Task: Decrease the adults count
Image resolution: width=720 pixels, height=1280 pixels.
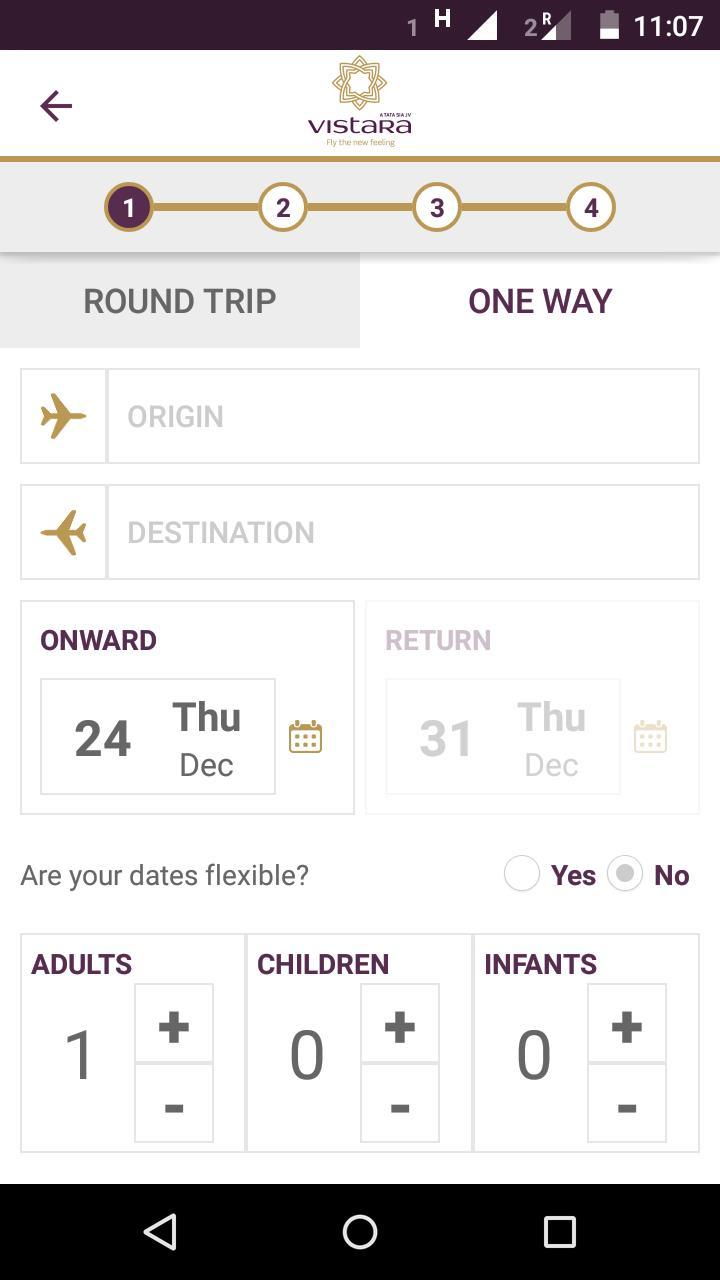Action: (174, 1104)
